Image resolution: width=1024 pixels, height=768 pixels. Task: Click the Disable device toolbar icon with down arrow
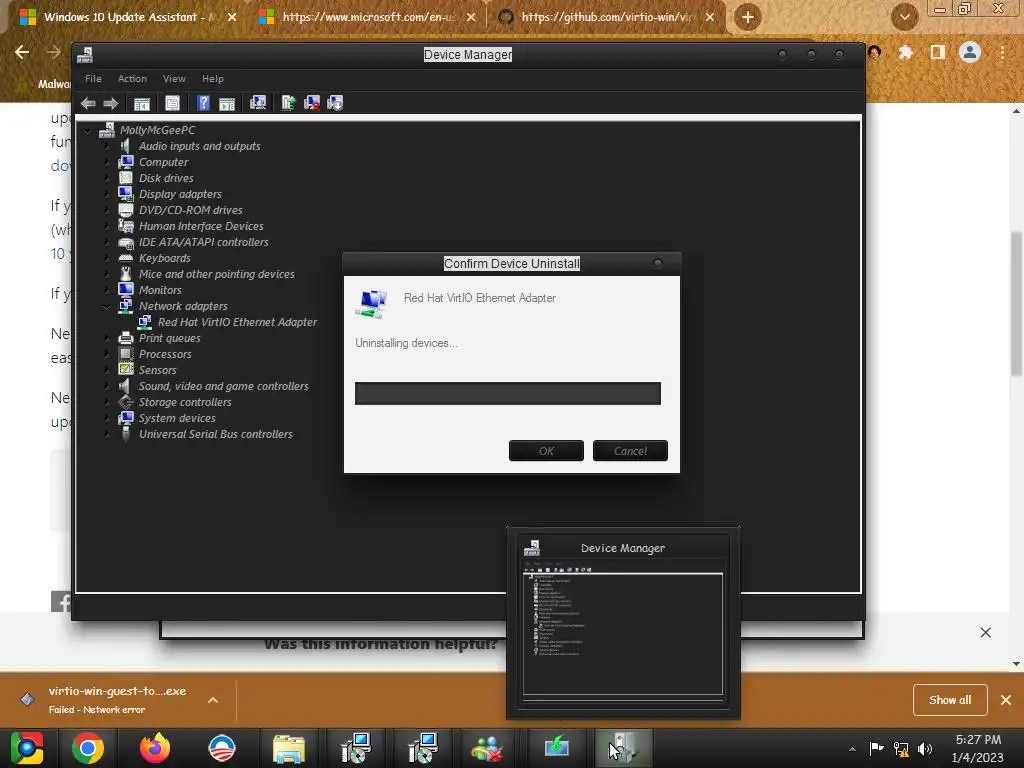coord(335,103)
